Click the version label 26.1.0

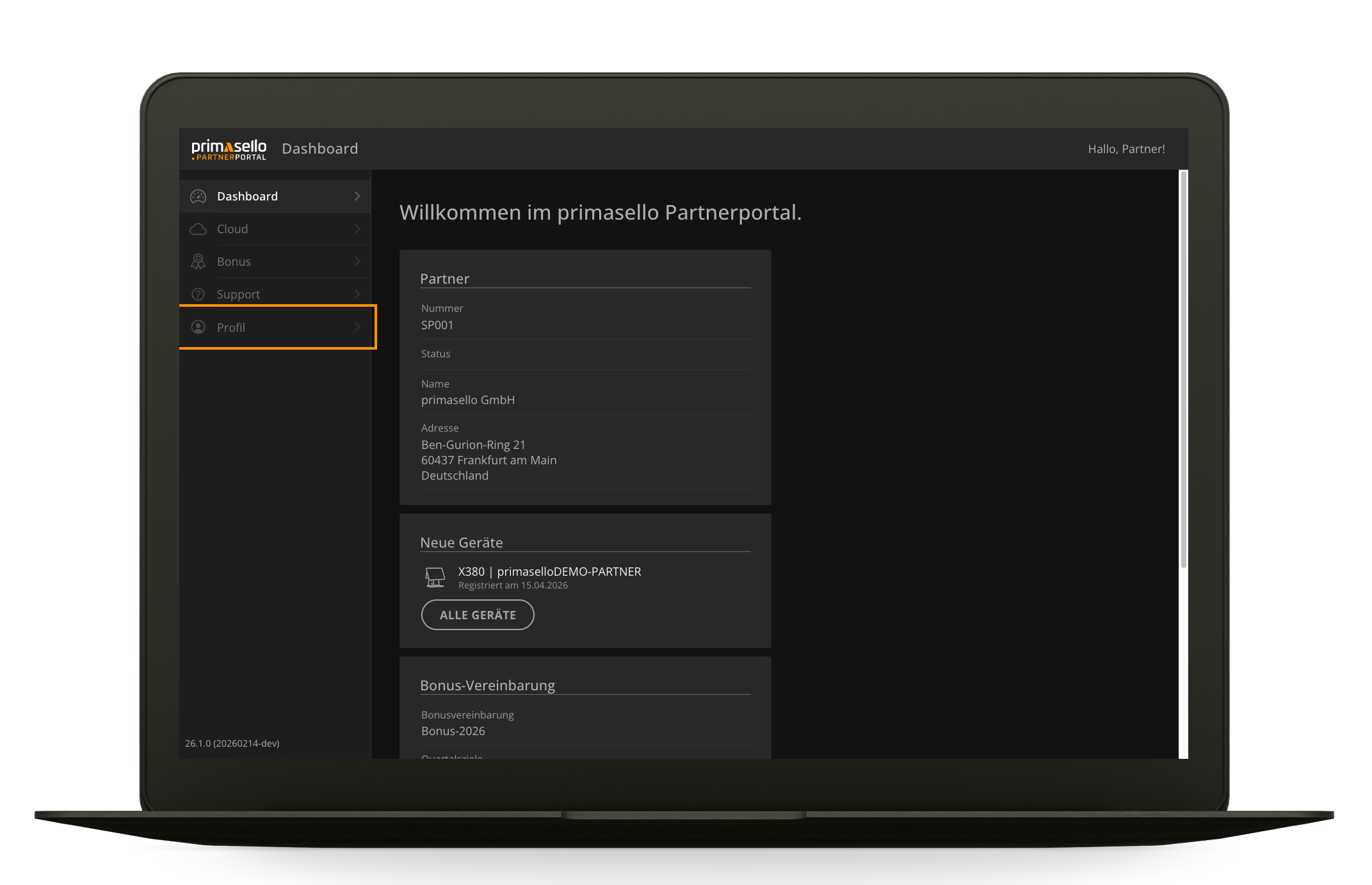click(x=232, y=743)
